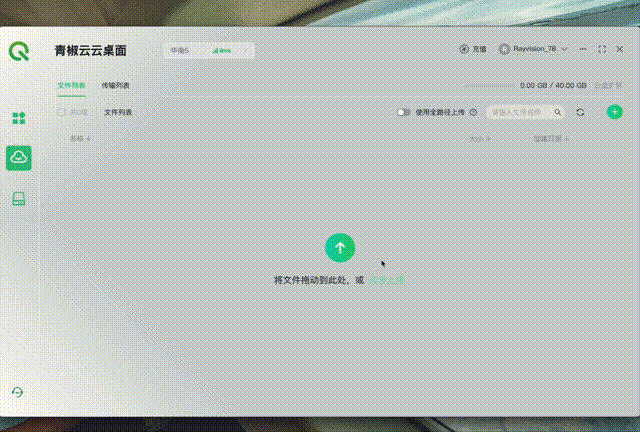
Task: Click the 点击上传 link
Action: click(x=387, y=280)
